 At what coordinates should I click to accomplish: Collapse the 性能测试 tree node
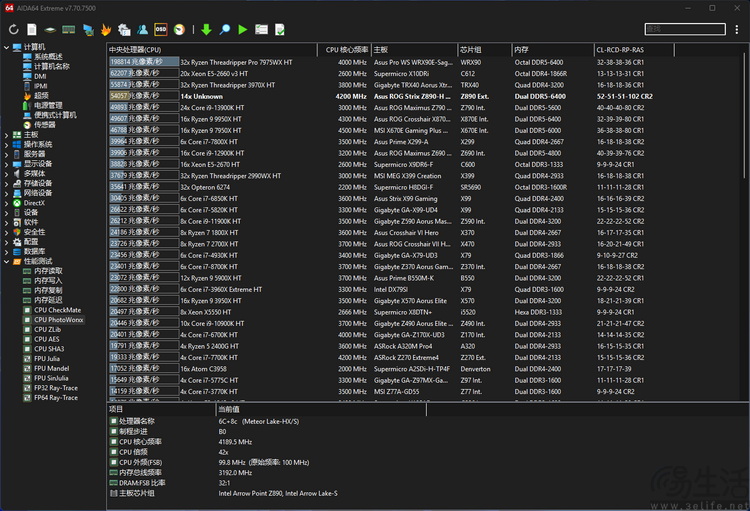click(6, 261)
